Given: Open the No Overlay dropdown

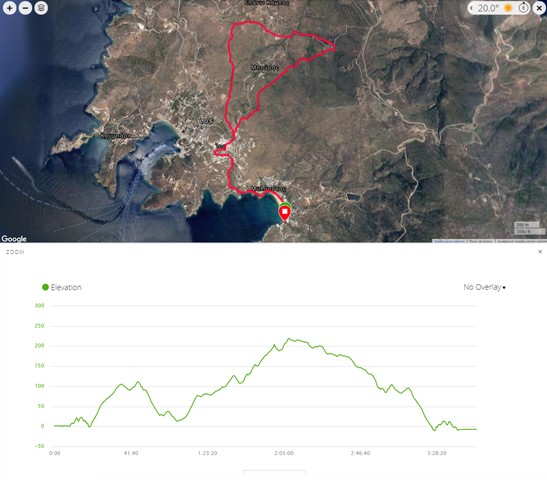Looking at the screenshot, I should (485, 287).
